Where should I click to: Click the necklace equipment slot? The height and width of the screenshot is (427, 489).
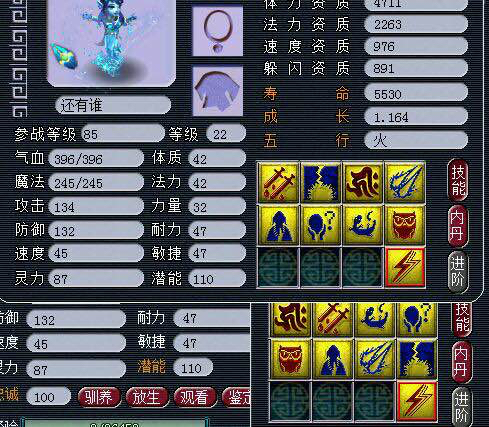click(218, 31)
